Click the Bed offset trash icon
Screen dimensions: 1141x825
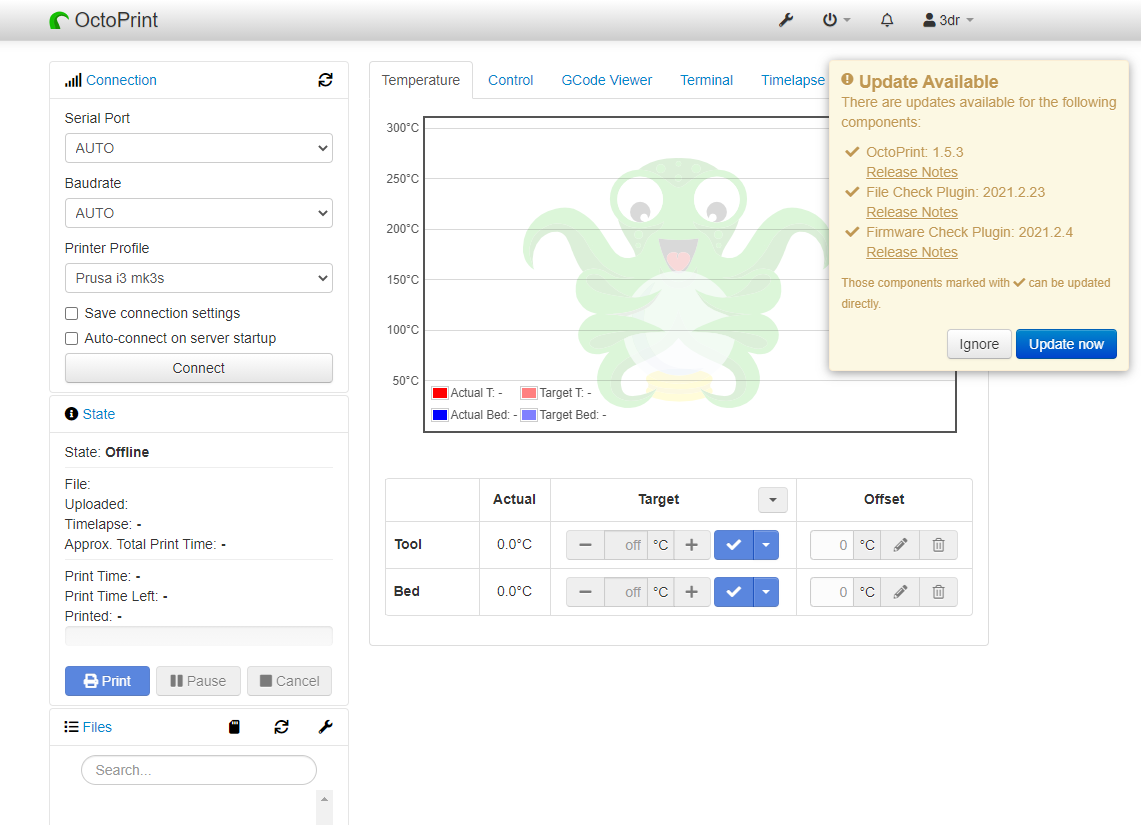(x=939, y=592)
